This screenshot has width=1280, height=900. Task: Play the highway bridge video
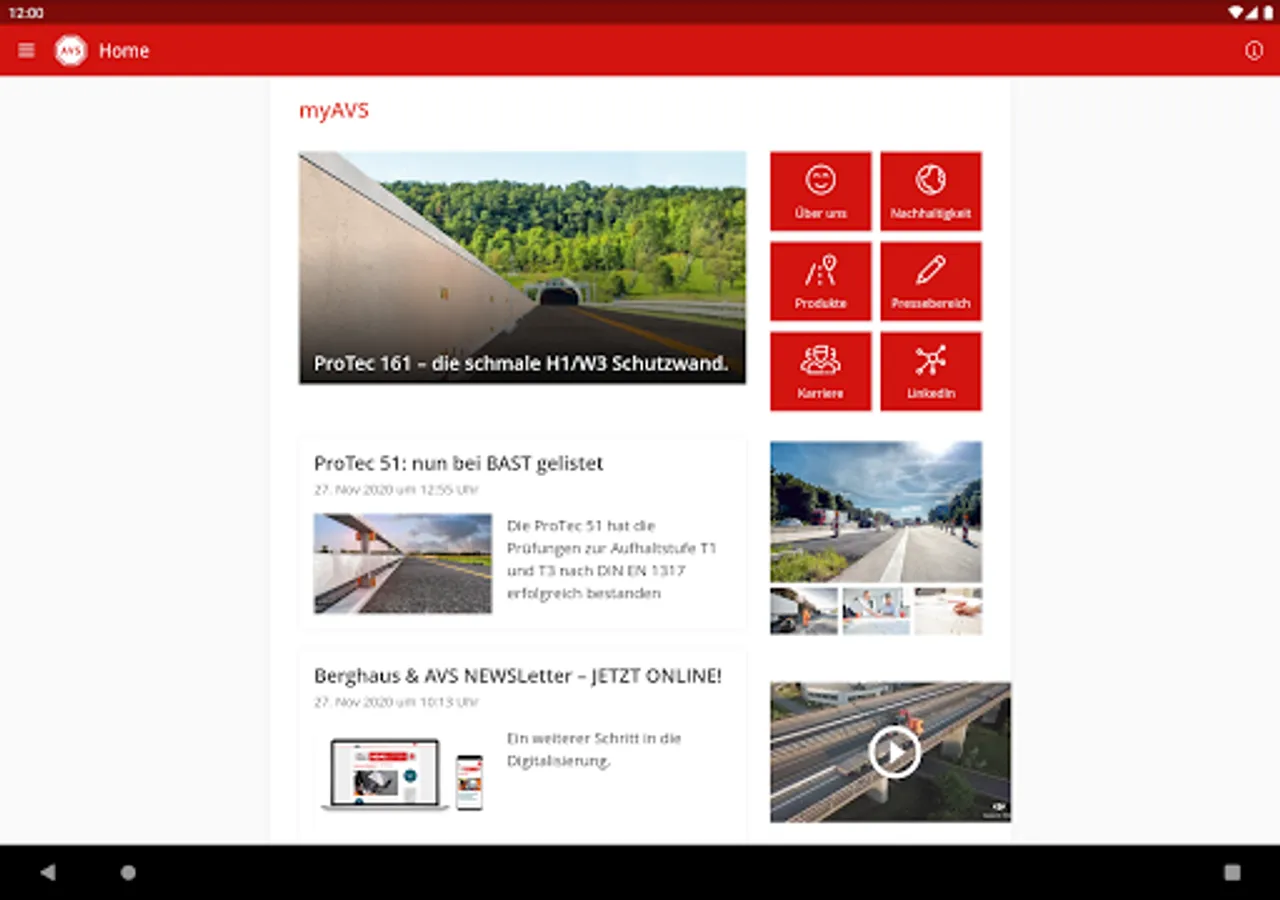[x=894, y=752]
